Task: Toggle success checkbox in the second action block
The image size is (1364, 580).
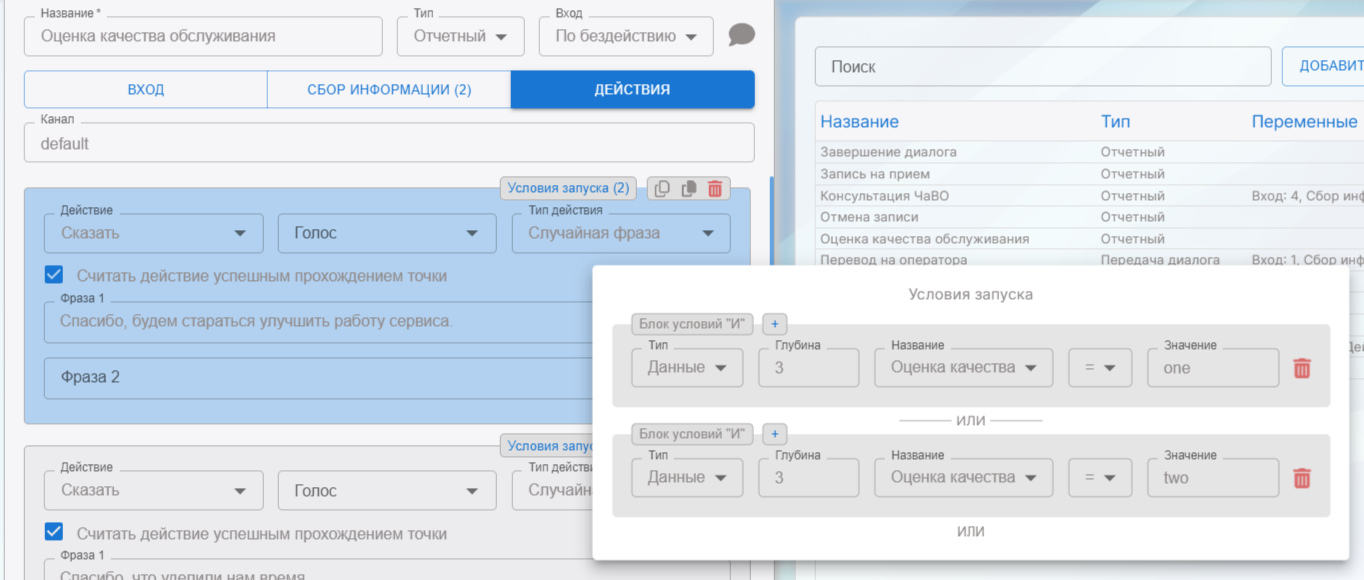Action: pos(54,533)
